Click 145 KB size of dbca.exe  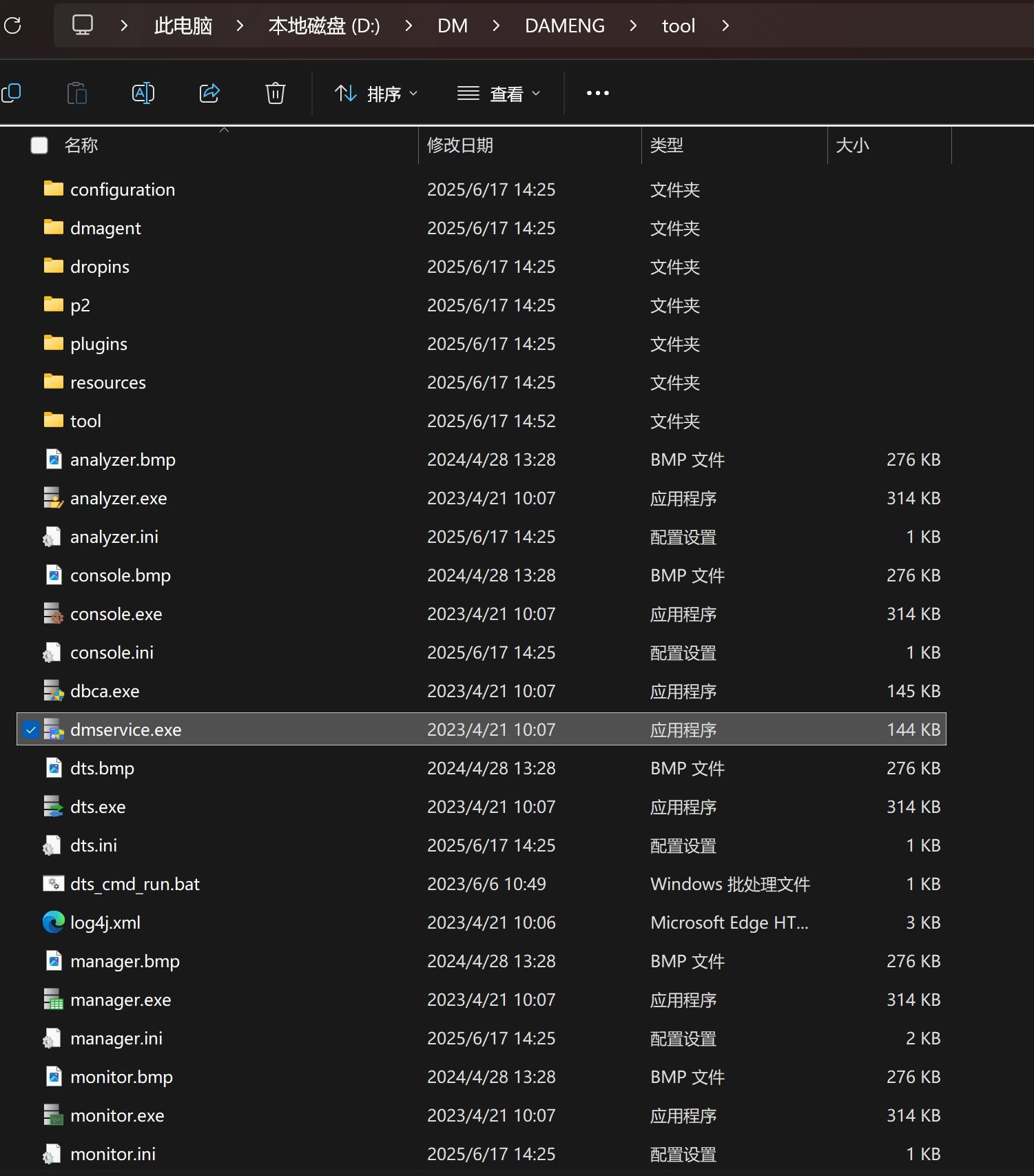(x=913, y=691)
